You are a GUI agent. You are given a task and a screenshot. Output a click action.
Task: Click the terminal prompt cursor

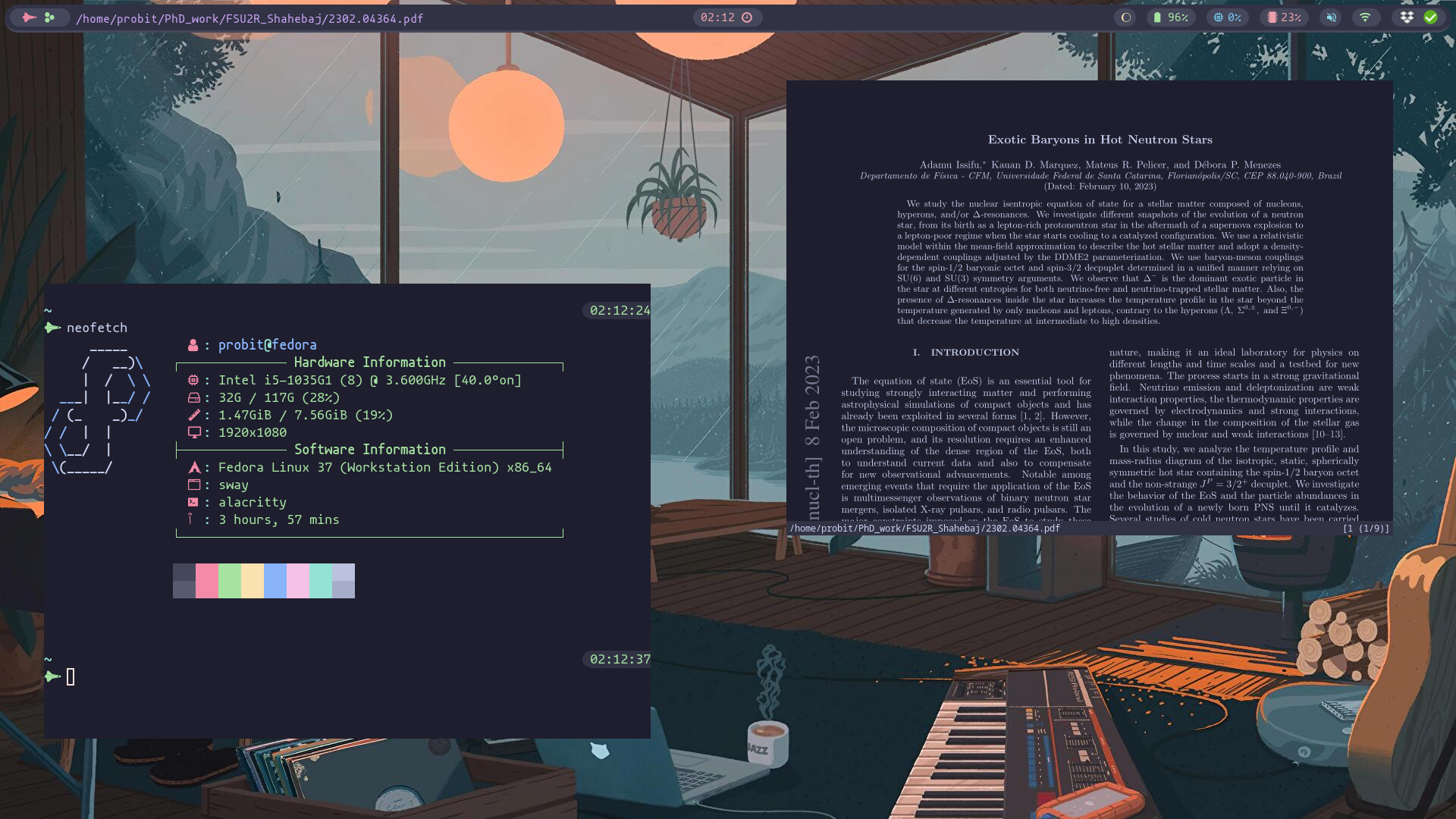[x=71, y=676]
